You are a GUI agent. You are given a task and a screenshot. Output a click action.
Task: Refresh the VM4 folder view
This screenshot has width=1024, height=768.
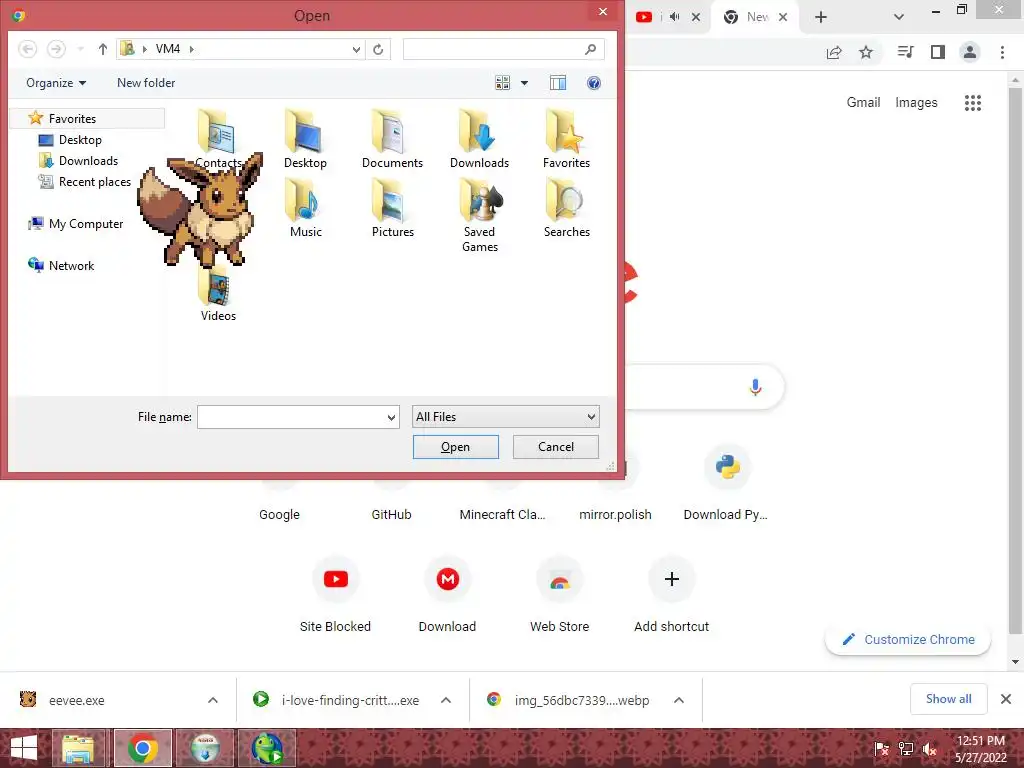pos(378,49)
